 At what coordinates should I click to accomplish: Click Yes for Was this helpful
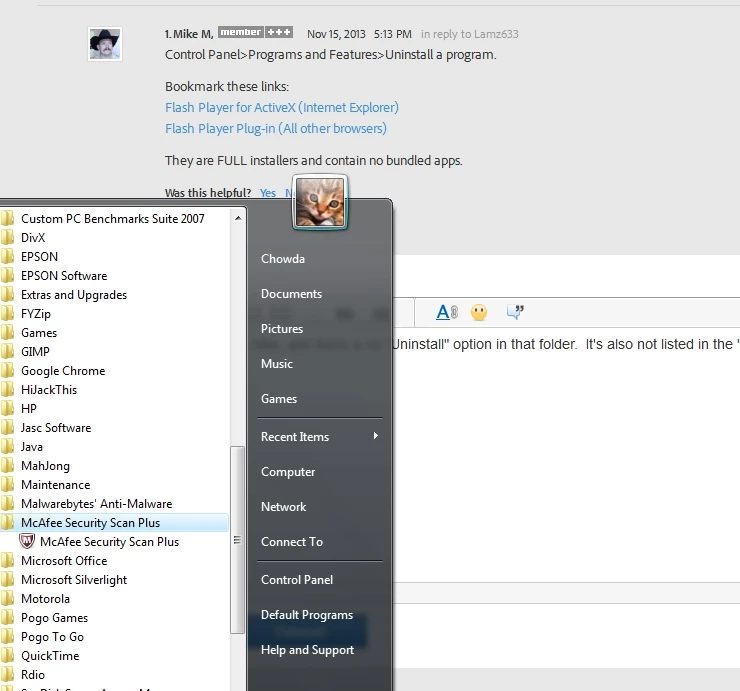click(x=268, y=193)
